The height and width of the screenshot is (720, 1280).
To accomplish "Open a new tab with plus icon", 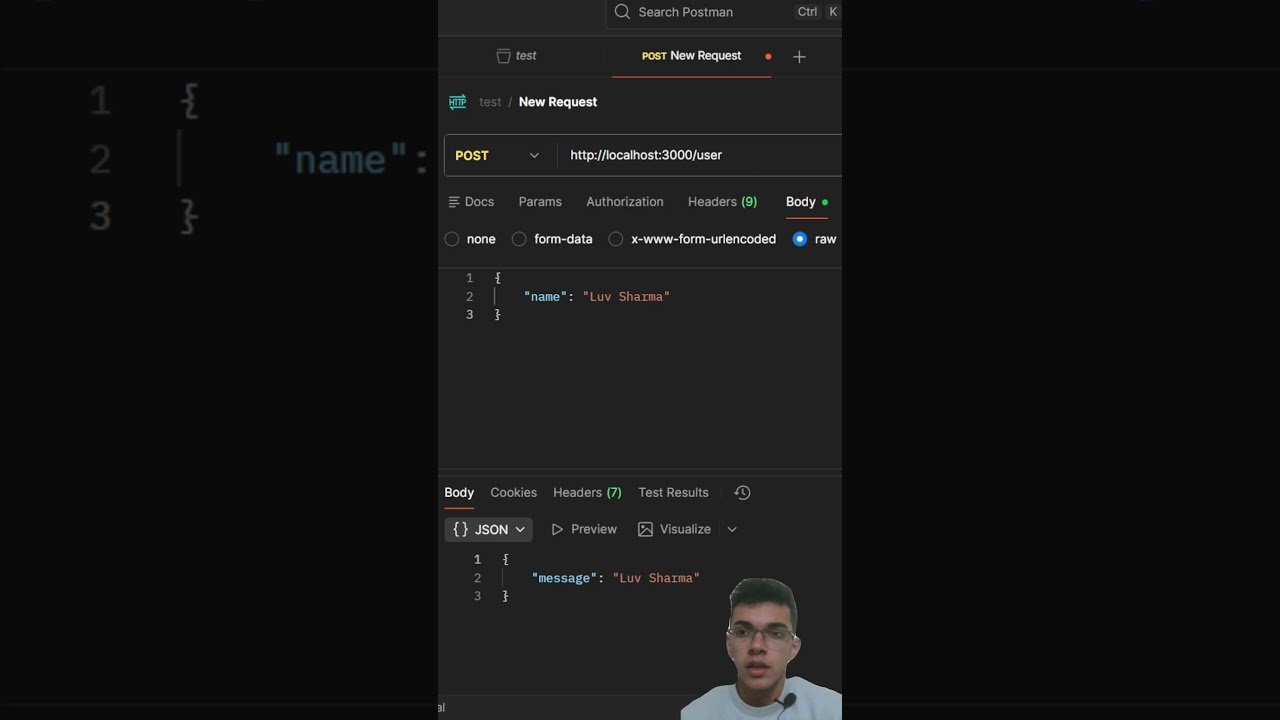I will [x=799, y=57].
